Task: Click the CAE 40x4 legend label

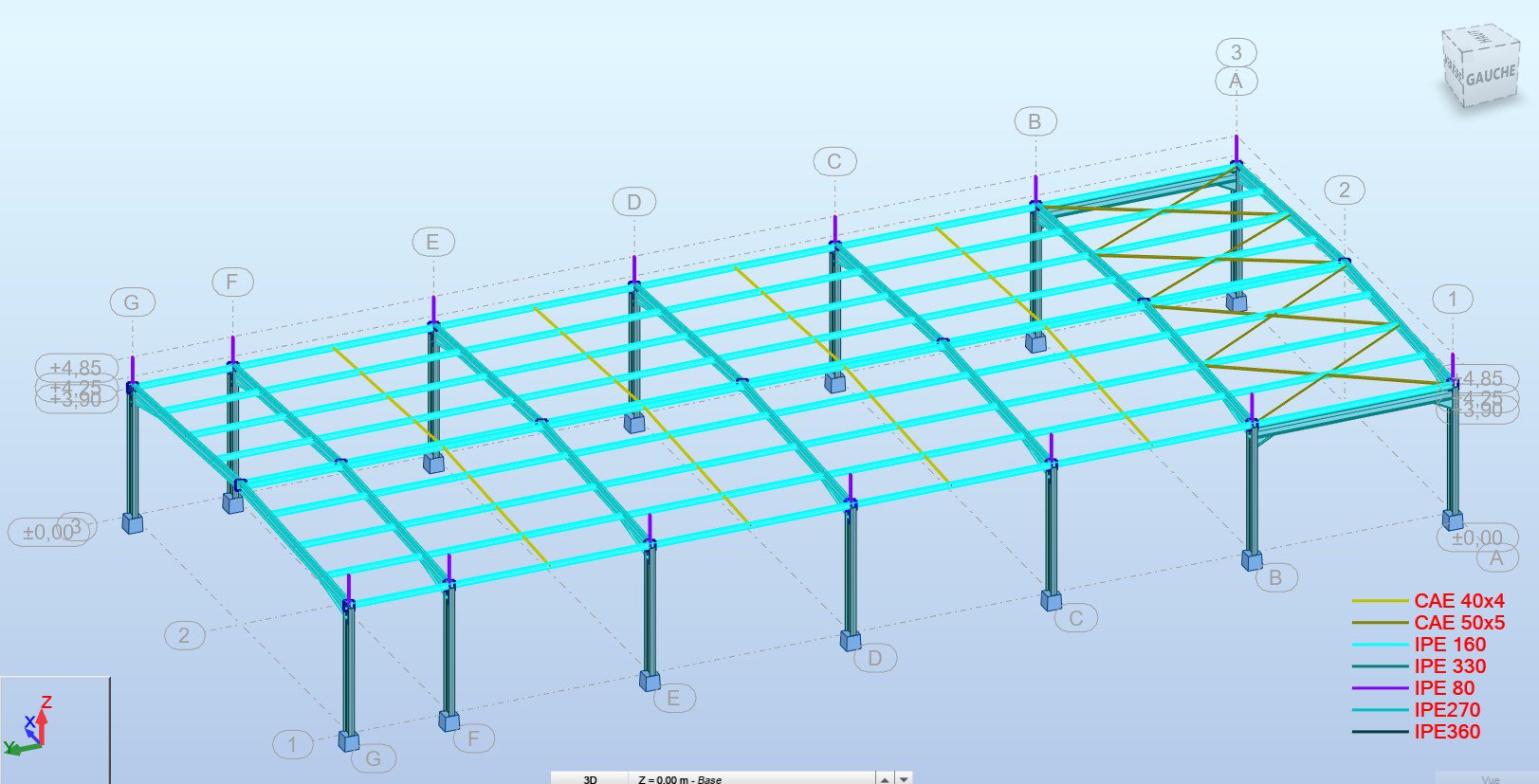Action: point(1458,601)
